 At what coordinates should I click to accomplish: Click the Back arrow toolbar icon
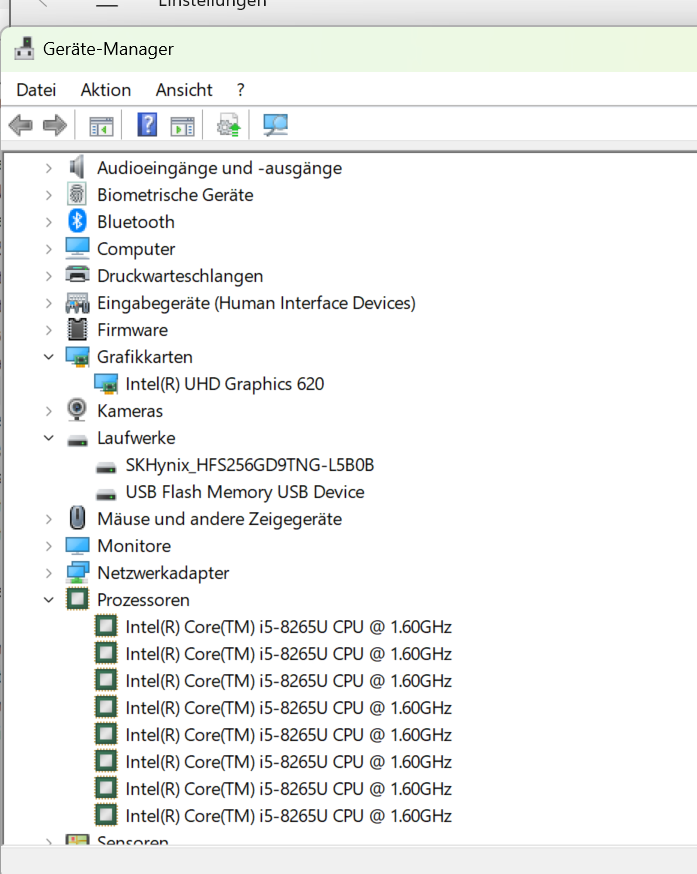(21, 125)
